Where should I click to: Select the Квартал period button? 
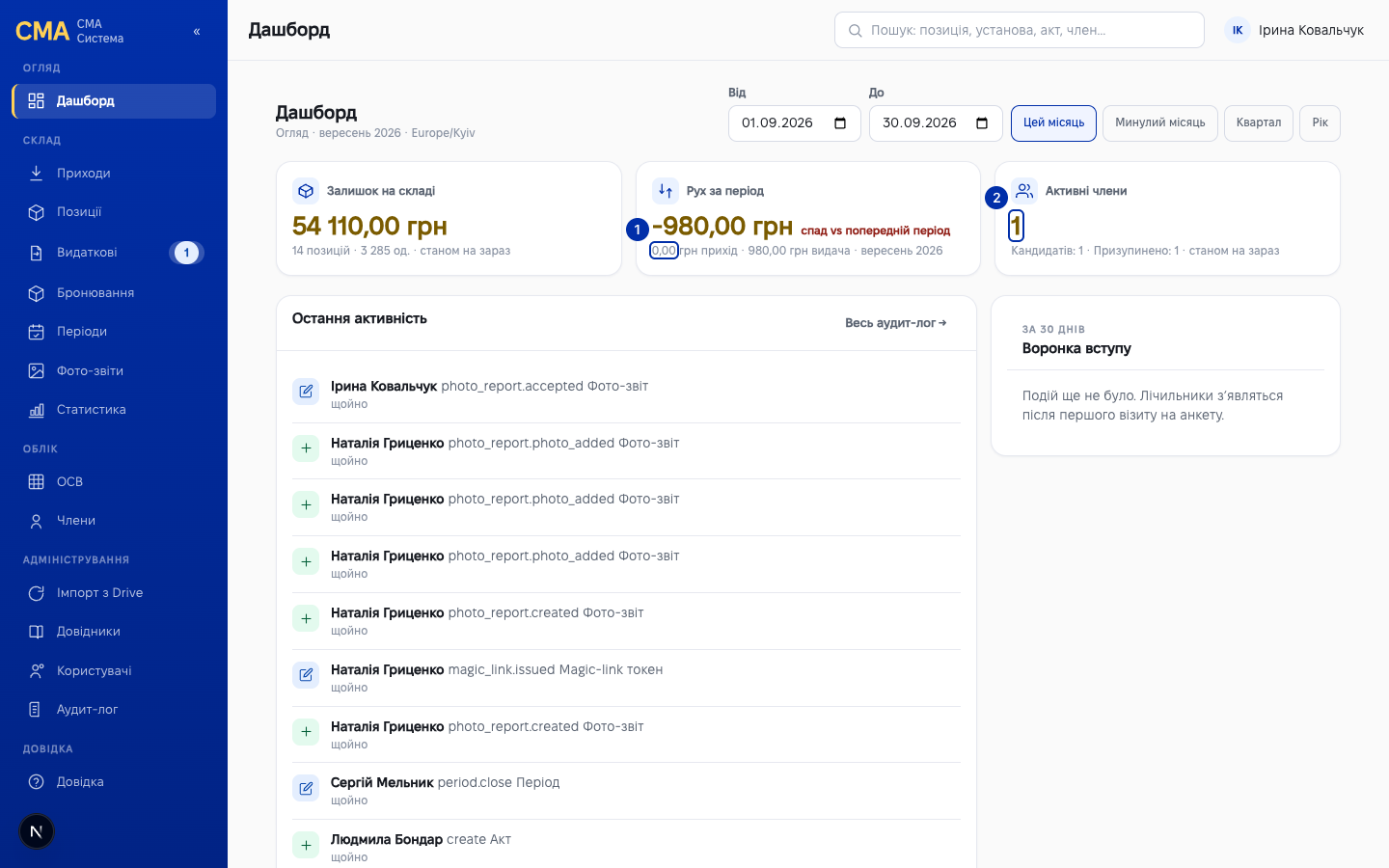click(x=1259, y=122)
